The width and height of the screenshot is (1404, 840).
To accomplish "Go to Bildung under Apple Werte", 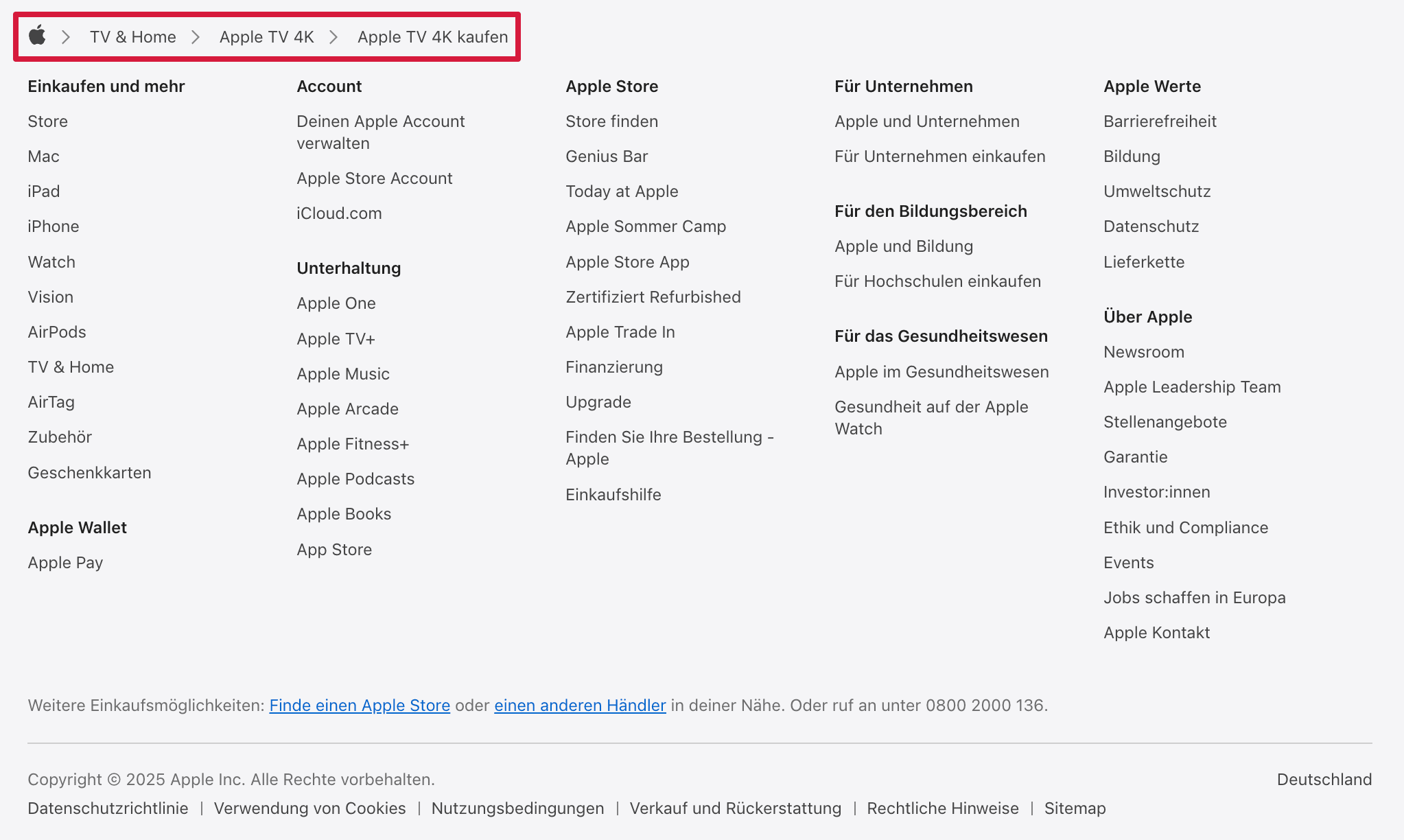I will coord(1132,156).
